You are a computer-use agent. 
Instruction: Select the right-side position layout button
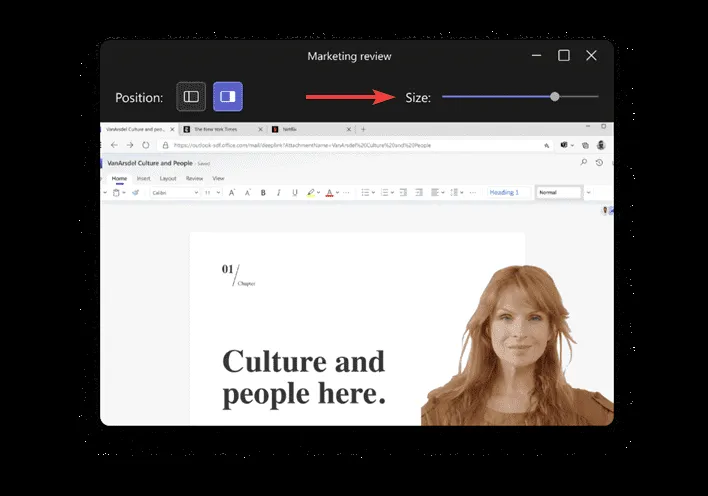tap(227, 97)
